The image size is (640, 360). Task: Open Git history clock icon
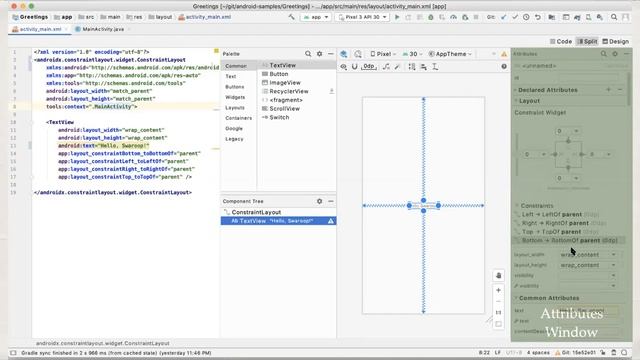pyautogui.click(x=526, y=17)
